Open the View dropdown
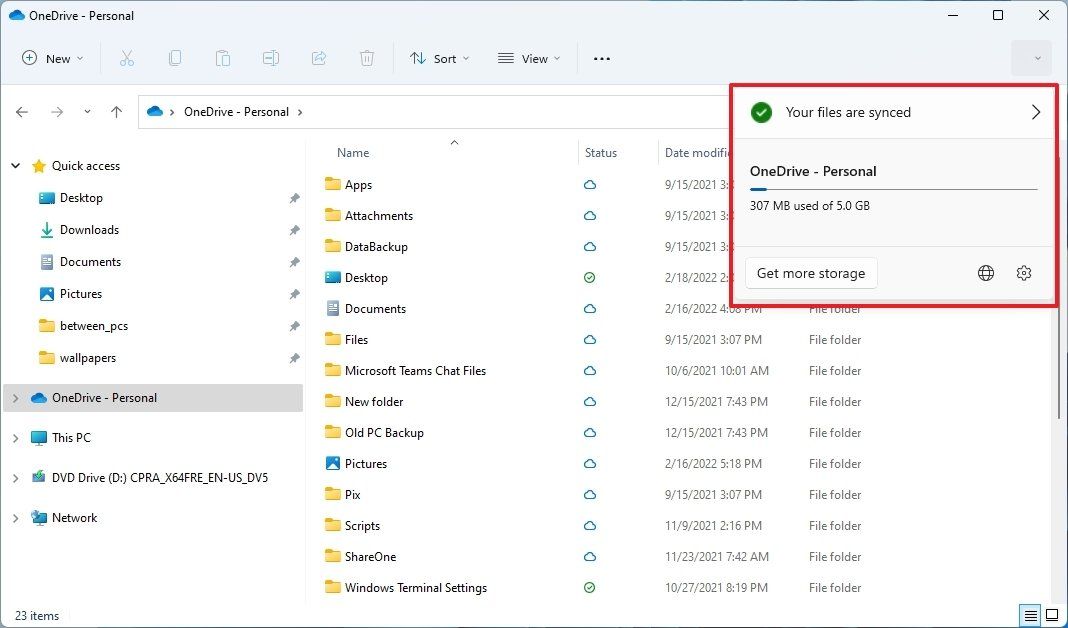 [528, 58]
